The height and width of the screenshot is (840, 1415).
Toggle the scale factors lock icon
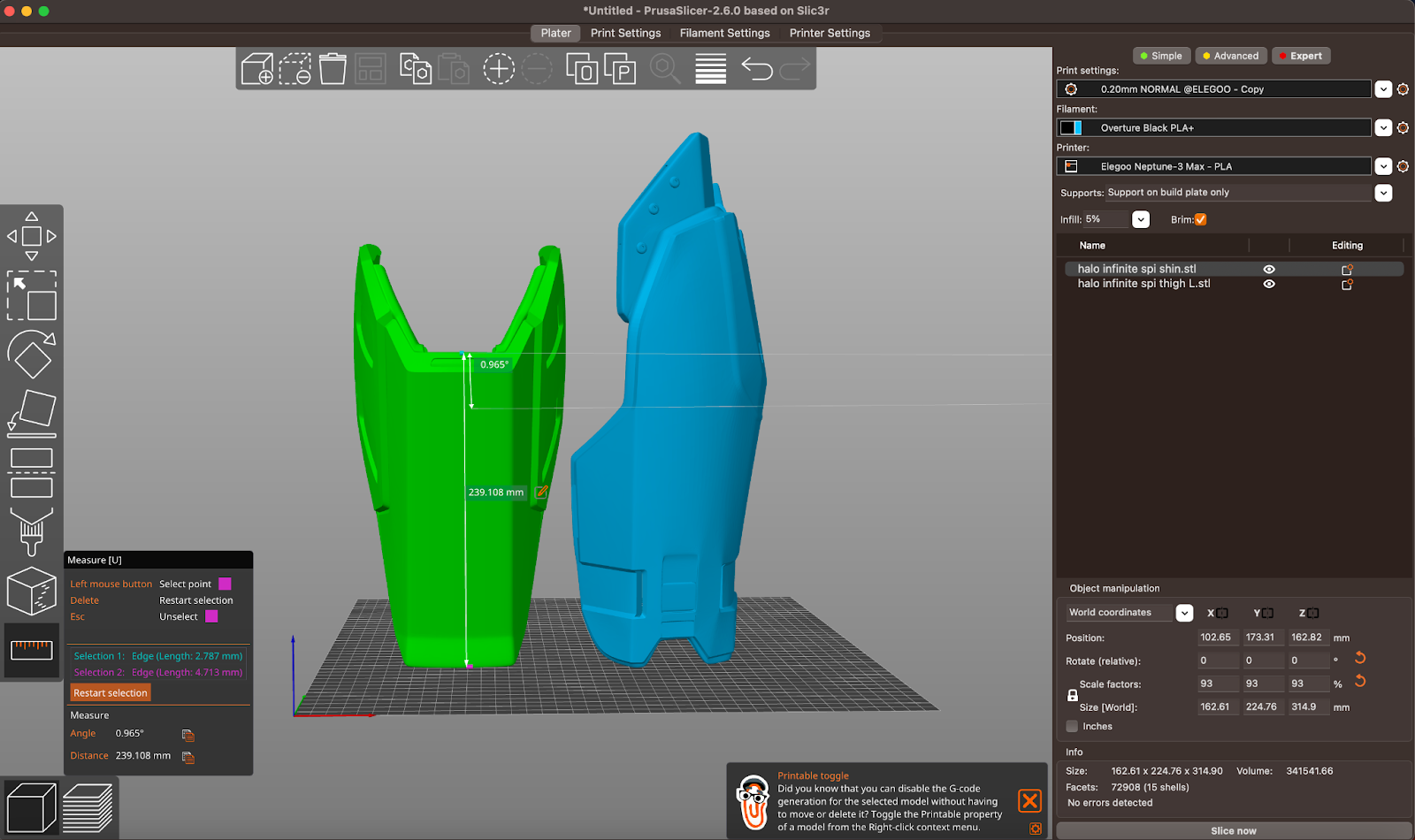[1073, 696]
